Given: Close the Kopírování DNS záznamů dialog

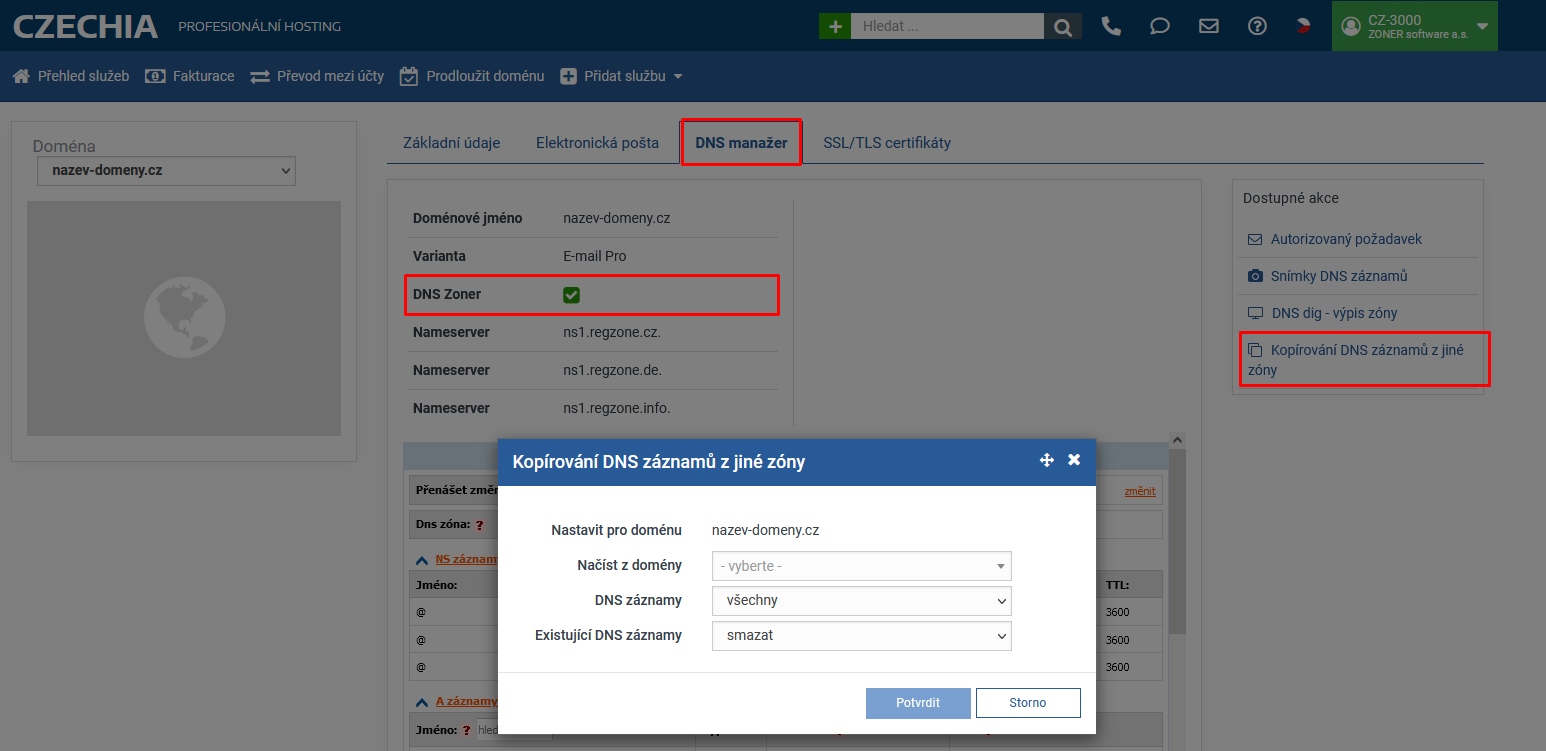Looking at the screenshot, I should 1074,460.
